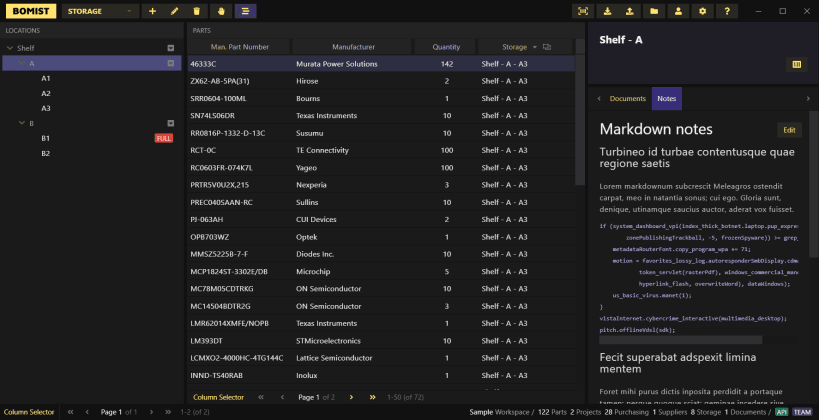Open the user account icon
The height and width of the screenshot is (420, 819).
click(x=678, y=11)
